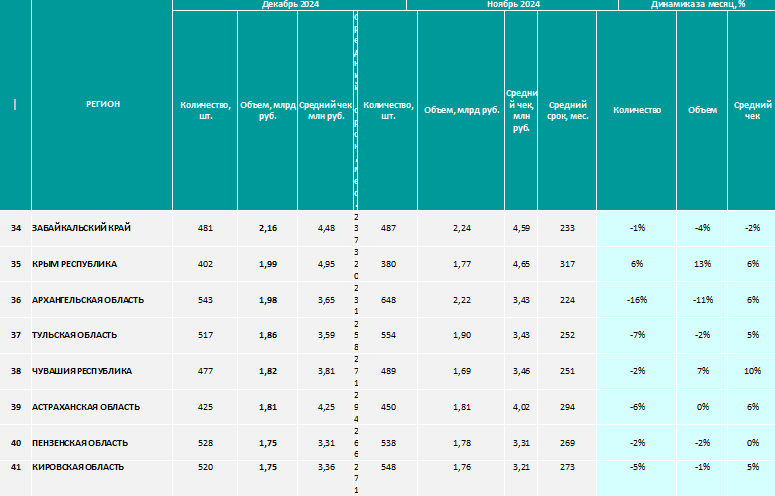Select December count 481 for Забайкальский край
Viewport: 775px width, 496px height.
(x=205, y=228)
